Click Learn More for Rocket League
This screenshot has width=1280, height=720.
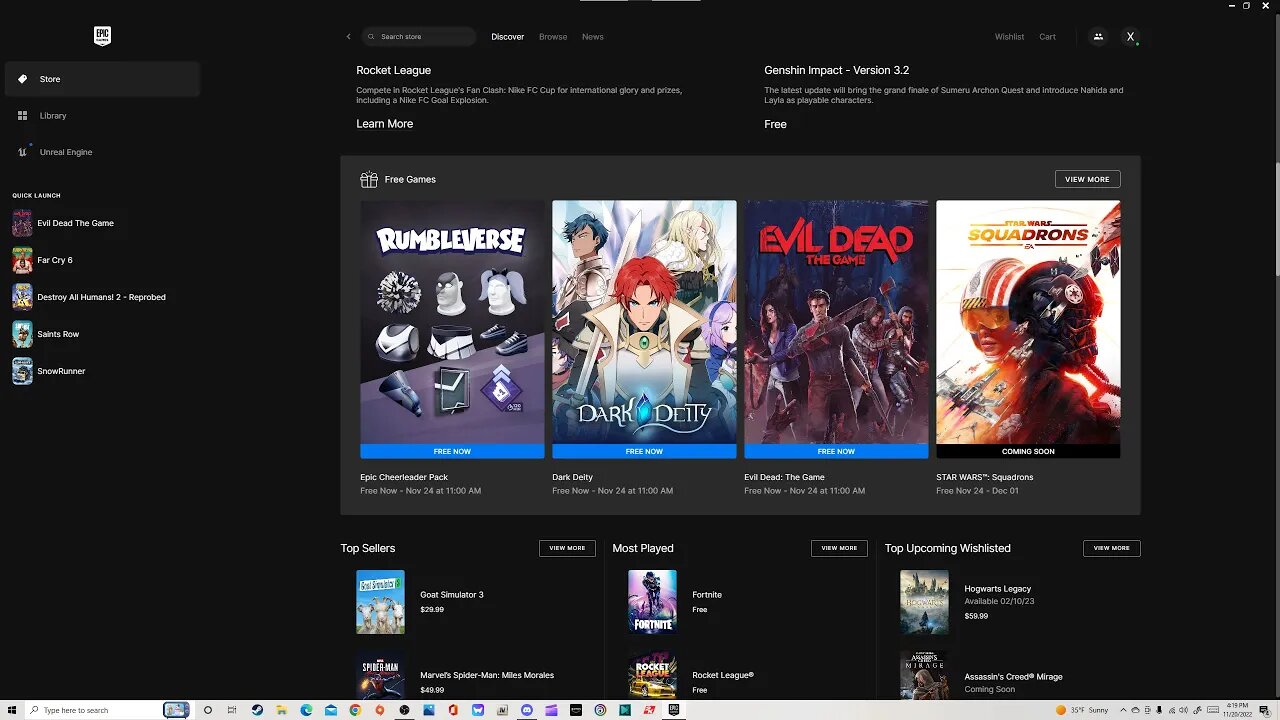(385, 124)
